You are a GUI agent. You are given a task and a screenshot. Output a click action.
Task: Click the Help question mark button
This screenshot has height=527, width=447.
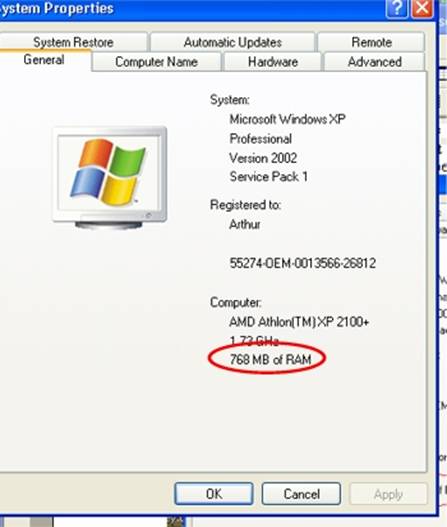point(397,8)
